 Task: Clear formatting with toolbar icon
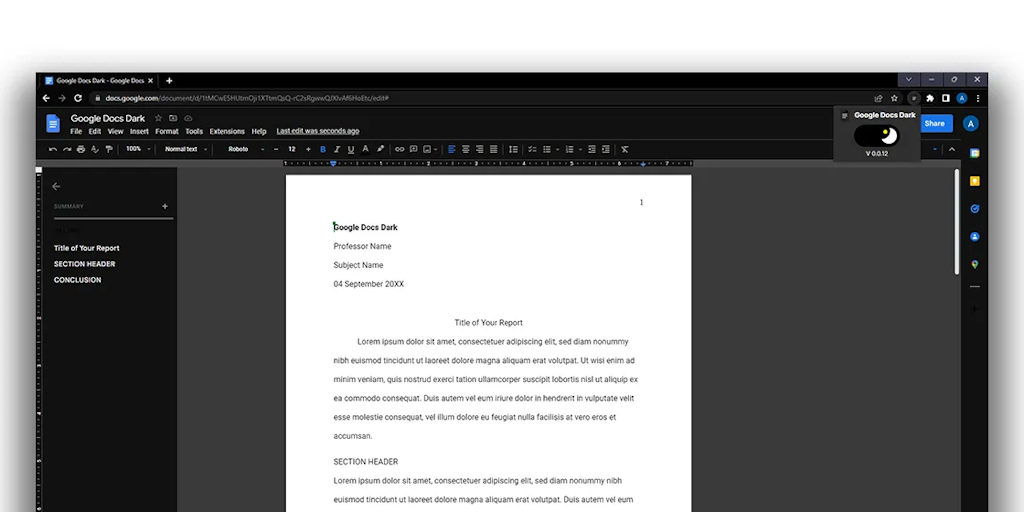[x=625, y=149]
